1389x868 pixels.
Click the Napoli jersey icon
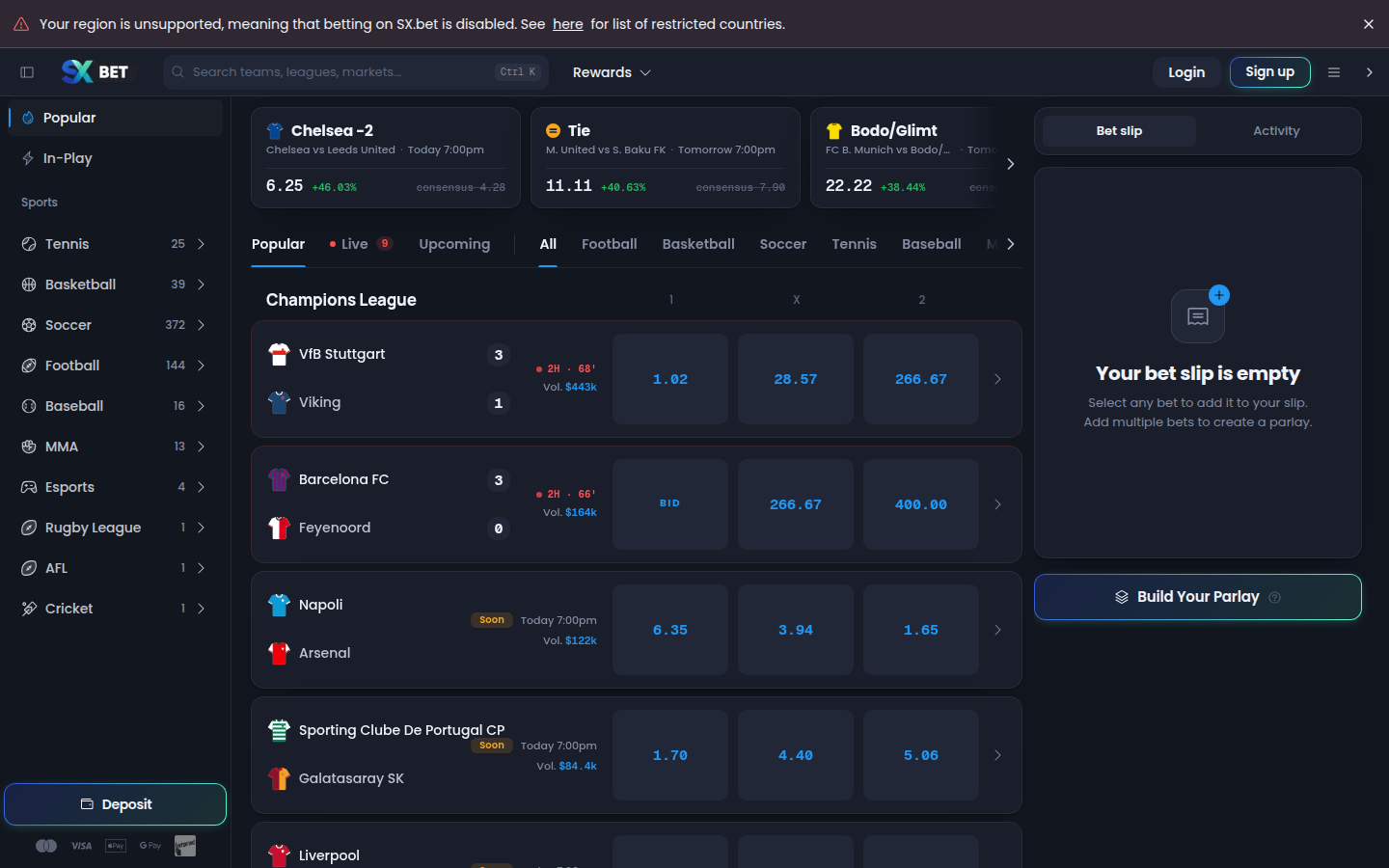[x=279, y=605]
